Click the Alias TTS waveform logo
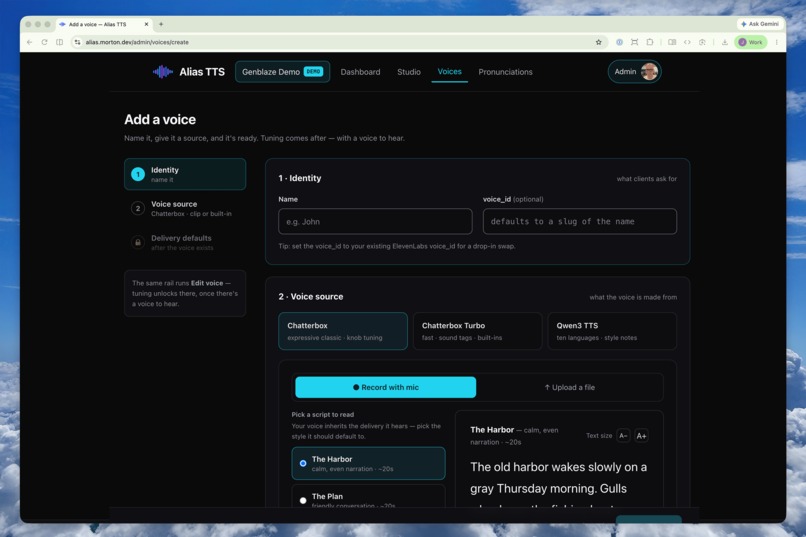Screen dimensions: 806x537 pyautogui.click(x=162, y=72)
